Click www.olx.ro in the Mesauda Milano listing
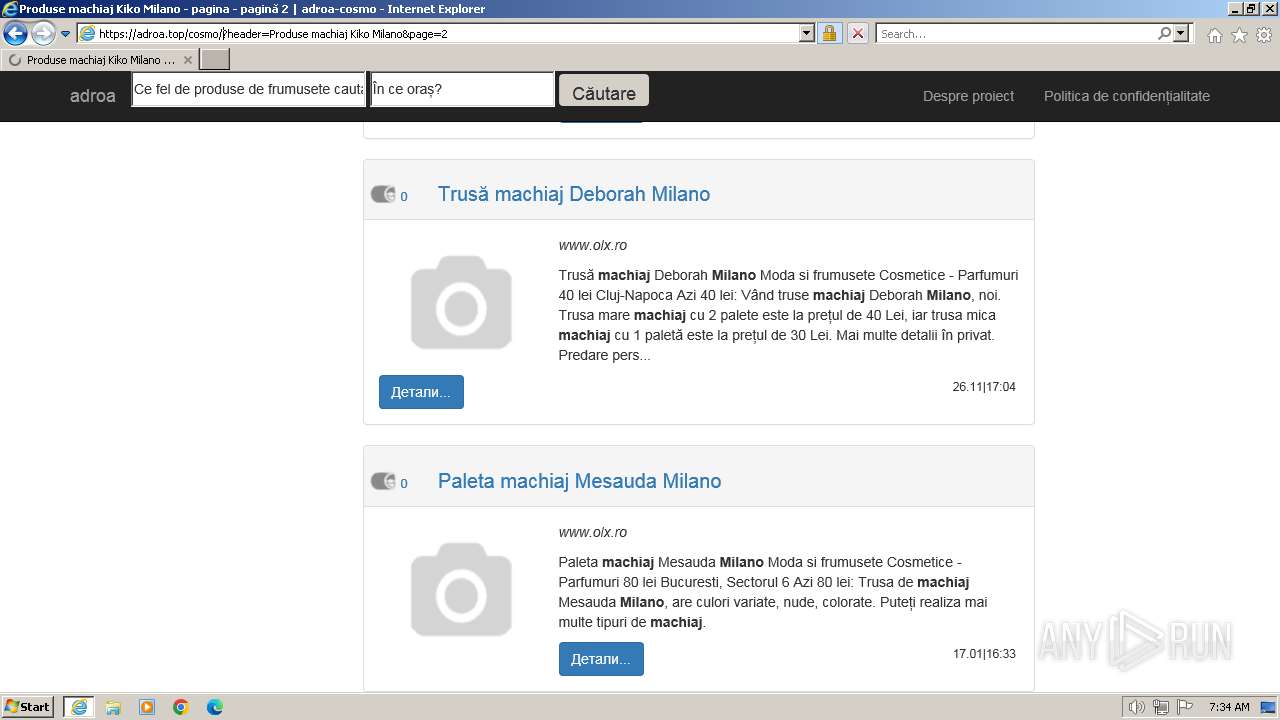Screen dimensions: 1280x720 tap(593, 532)
